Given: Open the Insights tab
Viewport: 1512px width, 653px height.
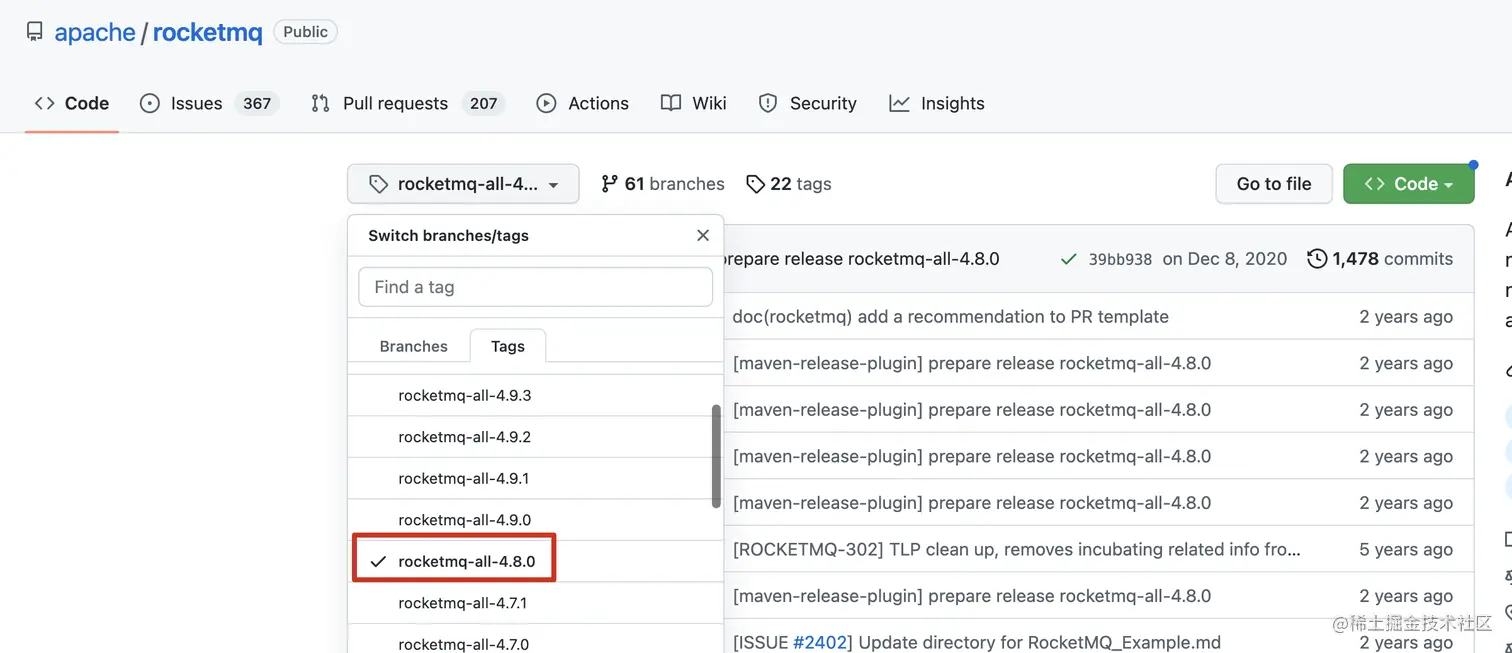Looking at the screenshot, I should [x=937, y=103].
